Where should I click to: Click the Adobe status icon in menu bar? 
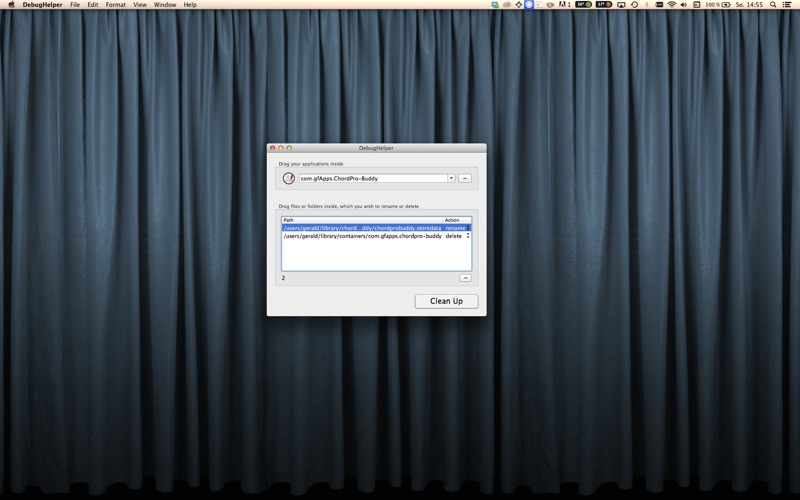[x=565, y=5]
